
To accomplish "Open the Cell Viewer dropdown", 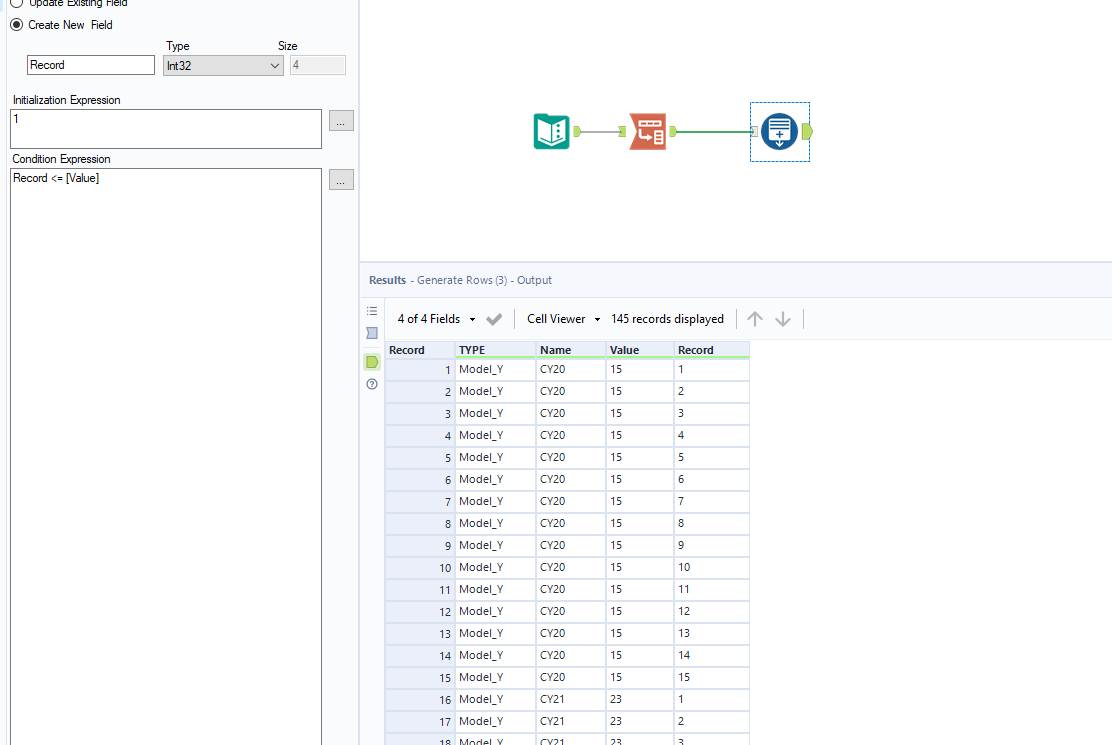I will click(562, 318).
